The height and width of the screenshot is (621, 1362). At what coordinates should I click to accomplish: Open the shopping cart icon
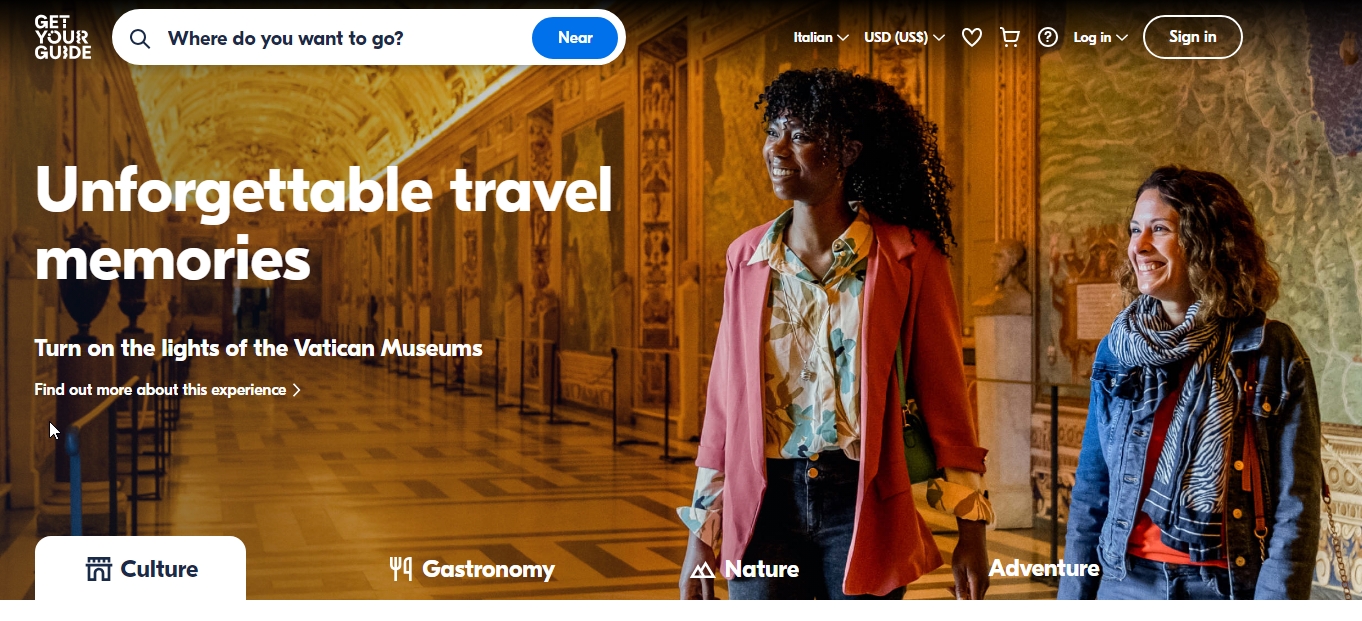tap(1010, 37)
